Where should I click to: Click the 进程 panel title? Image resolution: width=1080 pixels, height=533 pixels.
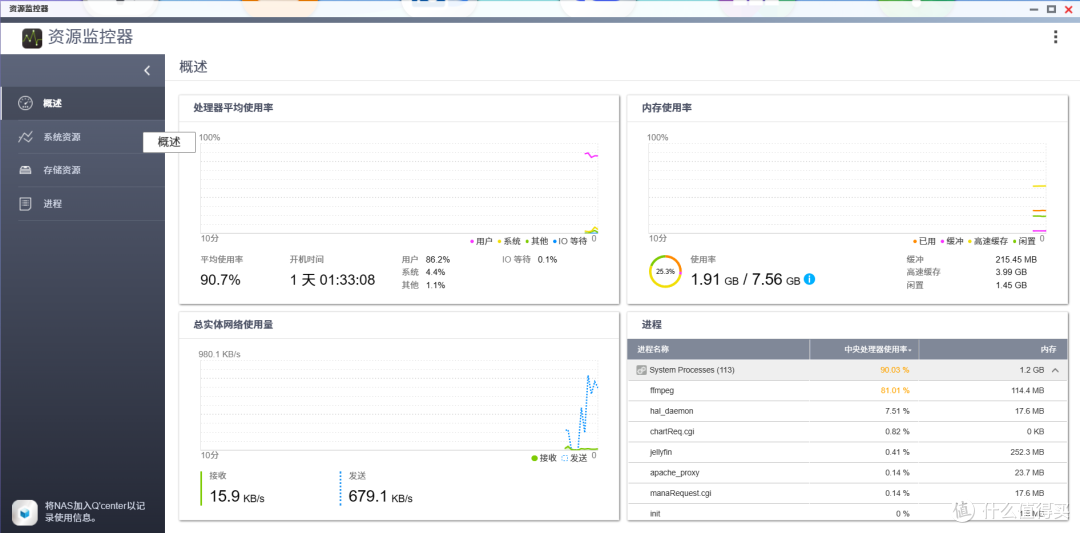pos(652,324)
